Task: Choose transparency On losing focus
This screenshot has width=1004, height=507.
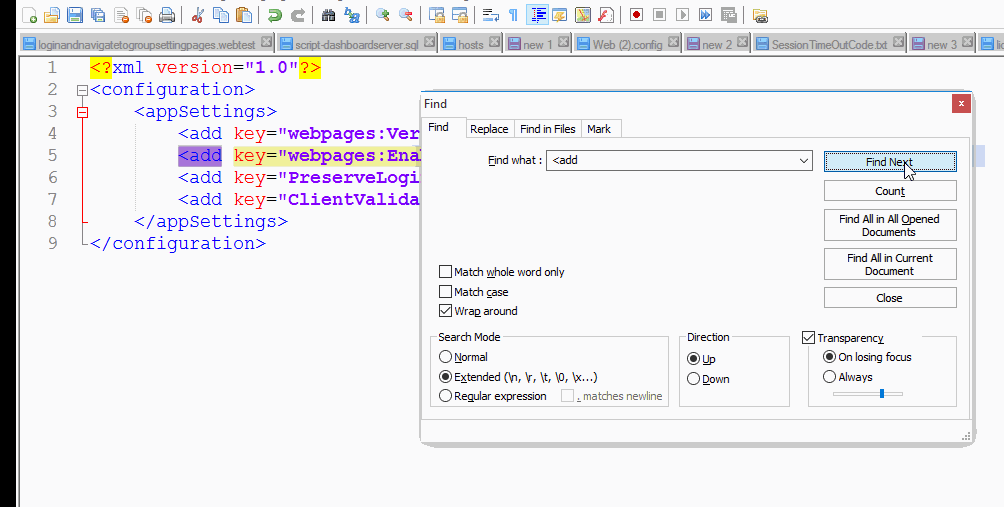Action: (x=829, y=357)
